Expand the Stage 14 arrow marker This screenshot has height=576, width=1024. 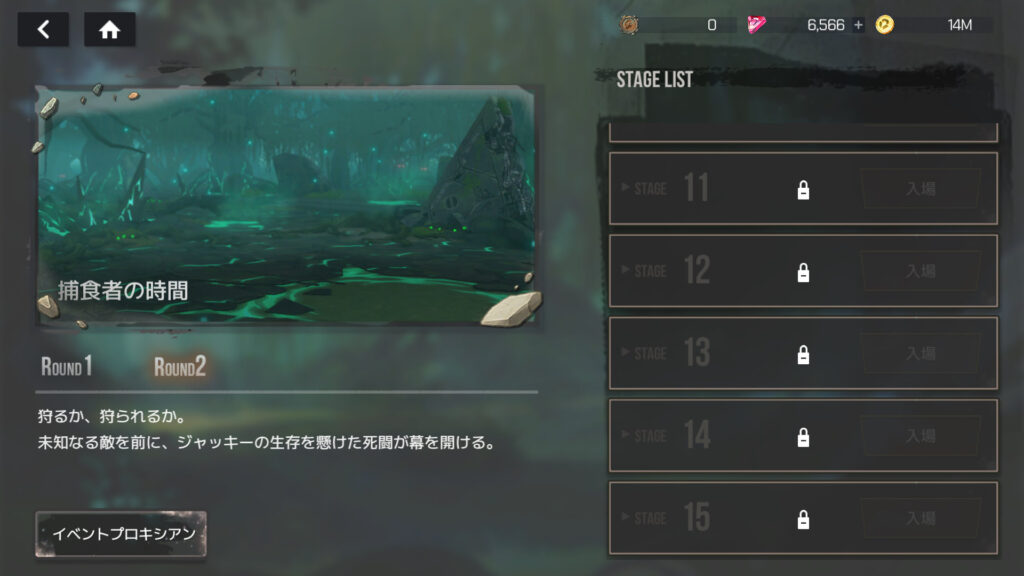(x=625, y=434)
